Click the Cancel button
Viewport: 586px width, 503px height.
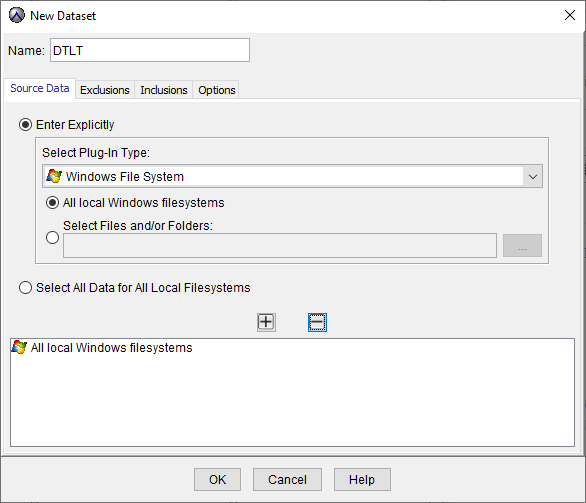tap(287, 479)
